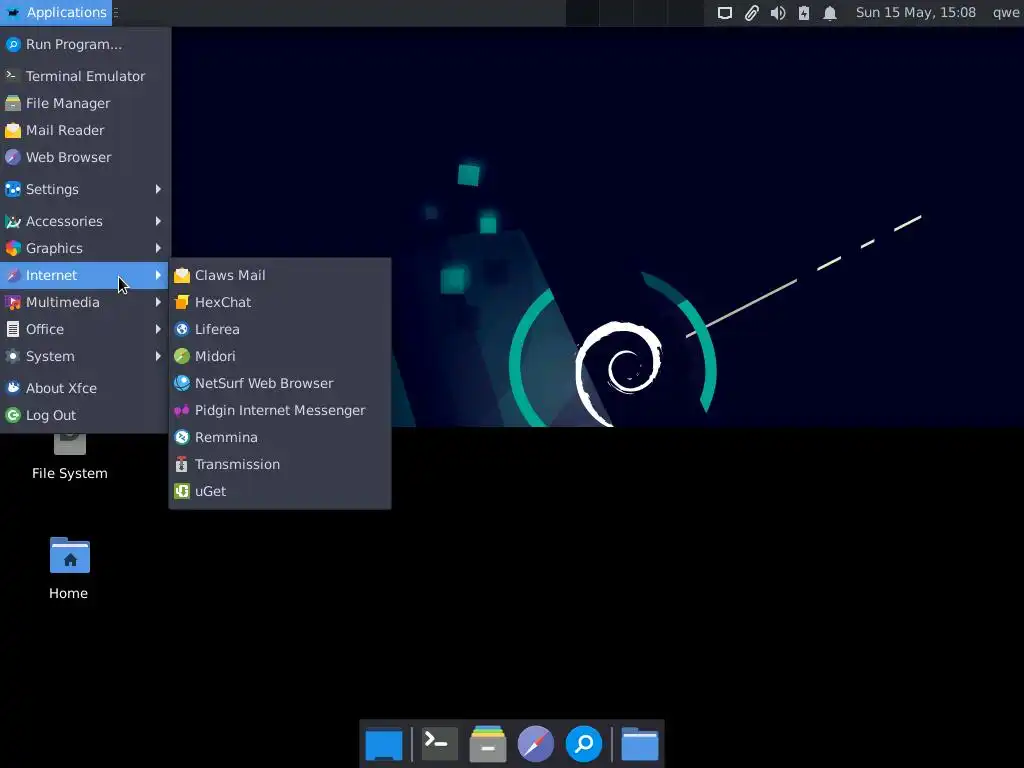Image resolution: width=1024 pixels, height=768 pixels.
Task: Click the battery power tray icon
Action: tap(804, 12)
